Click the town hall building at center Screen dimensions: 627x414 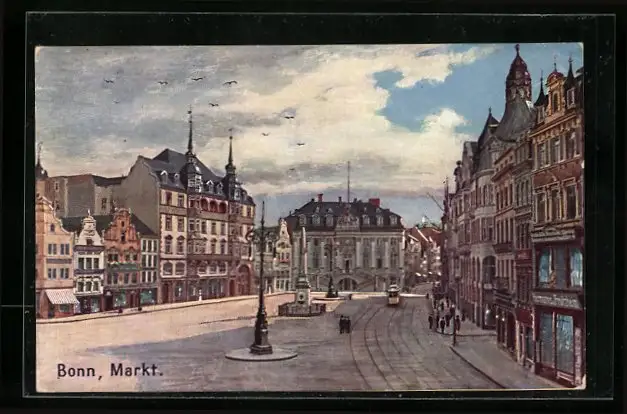[346, 245]
